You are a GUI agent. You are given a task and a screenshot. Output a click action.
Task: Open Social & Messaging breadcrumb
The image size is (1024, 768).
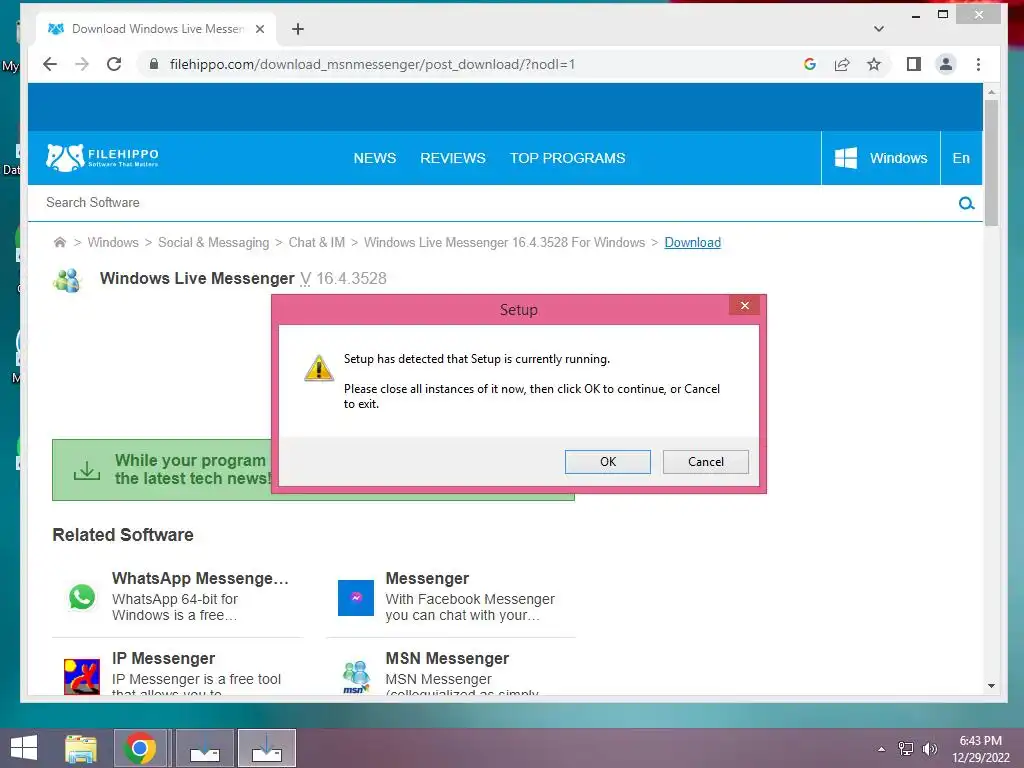point(214,242)
